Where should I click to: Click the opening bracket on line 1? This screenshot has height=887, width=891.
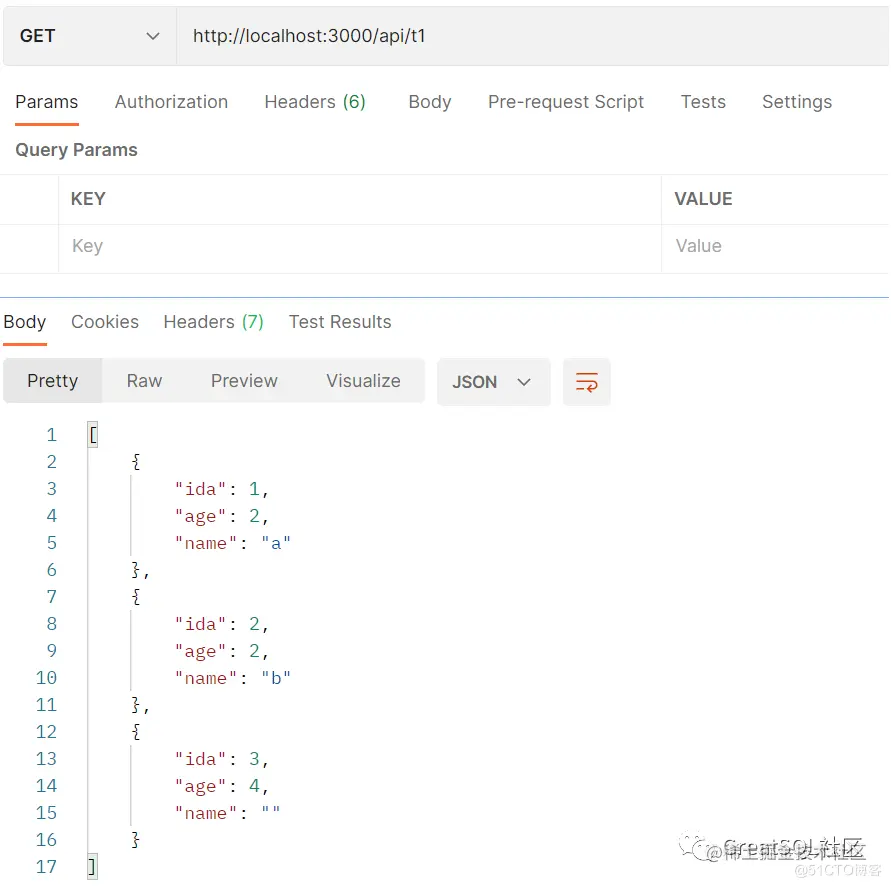(x=93, y=435)
